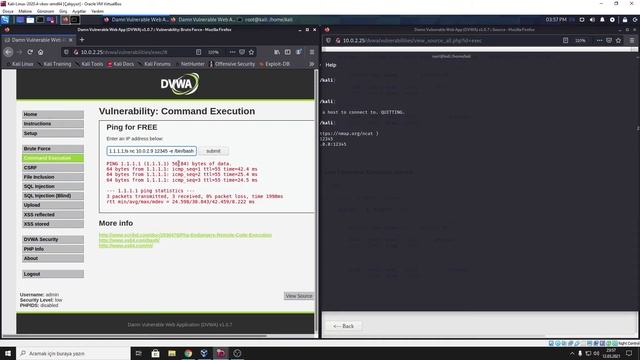Click Logout in DVWA sidebar
This screenshot has width=640, height=360.
pyautogui.click(x=53, y=274)
